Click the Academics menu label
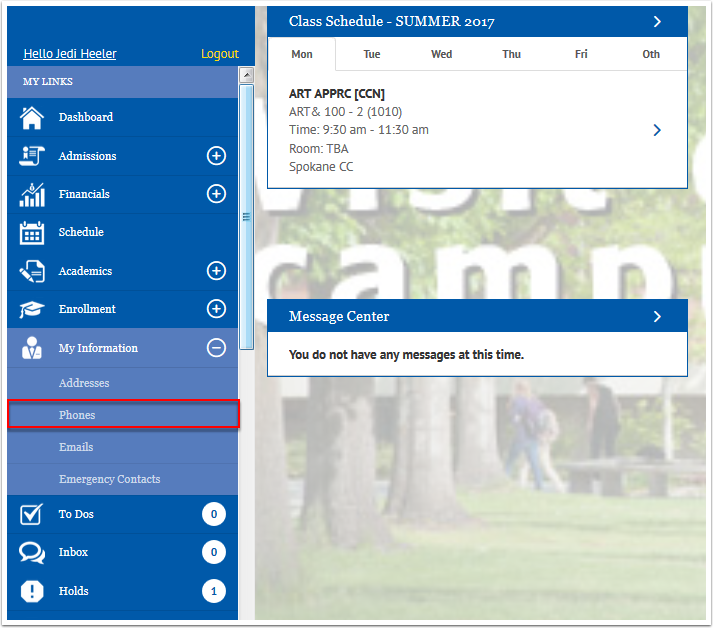 (85, 271)
